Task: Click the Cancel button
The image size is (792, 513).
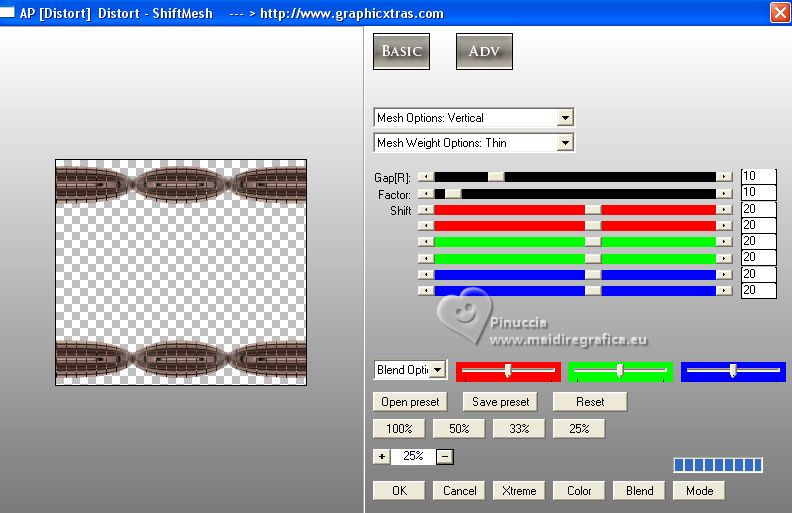Action: (x=459, y=491)
